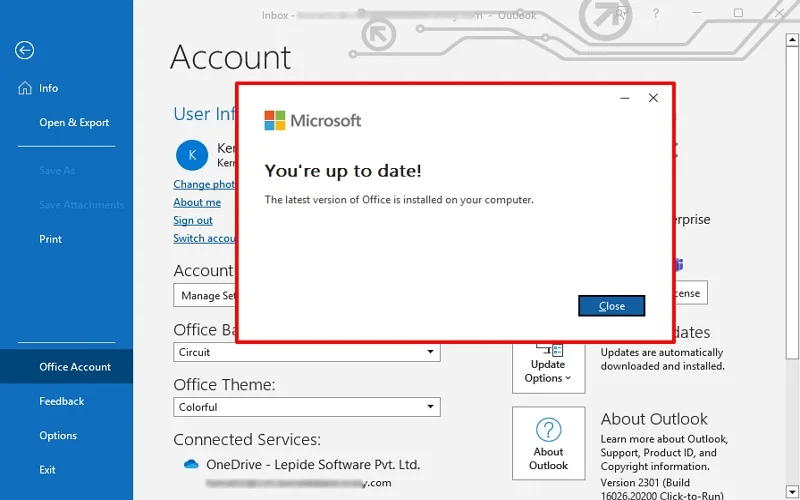Viewport: 800px width, 500px height.
Task: Click the "You're up to date!" heading
Action: click(343, 170)
